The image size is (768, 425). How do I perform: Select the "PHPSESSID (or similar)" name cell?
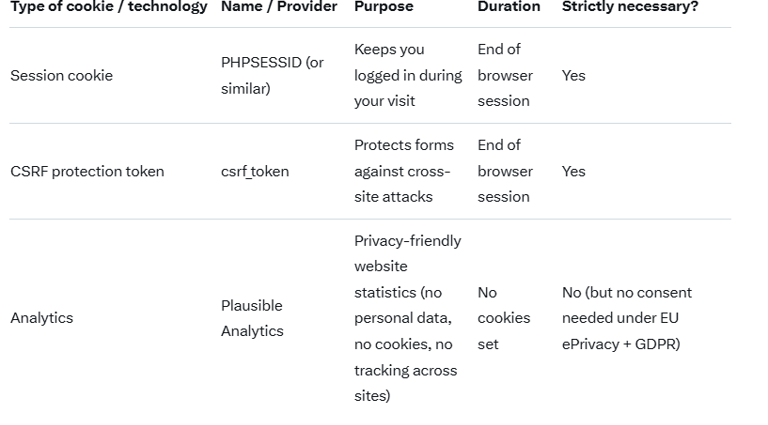pos(272,75)
